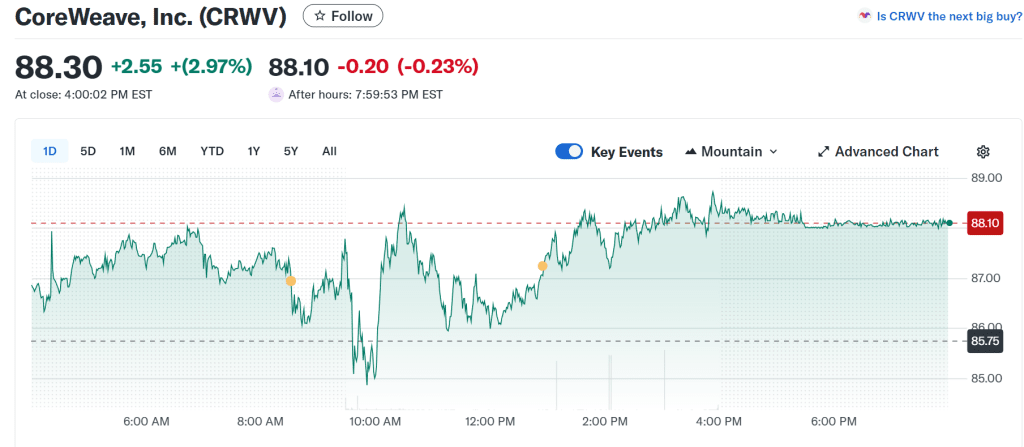This screenshot has height=447, width=1024.
Task: Click the after hours moon icon
Action: click(276, 94)
